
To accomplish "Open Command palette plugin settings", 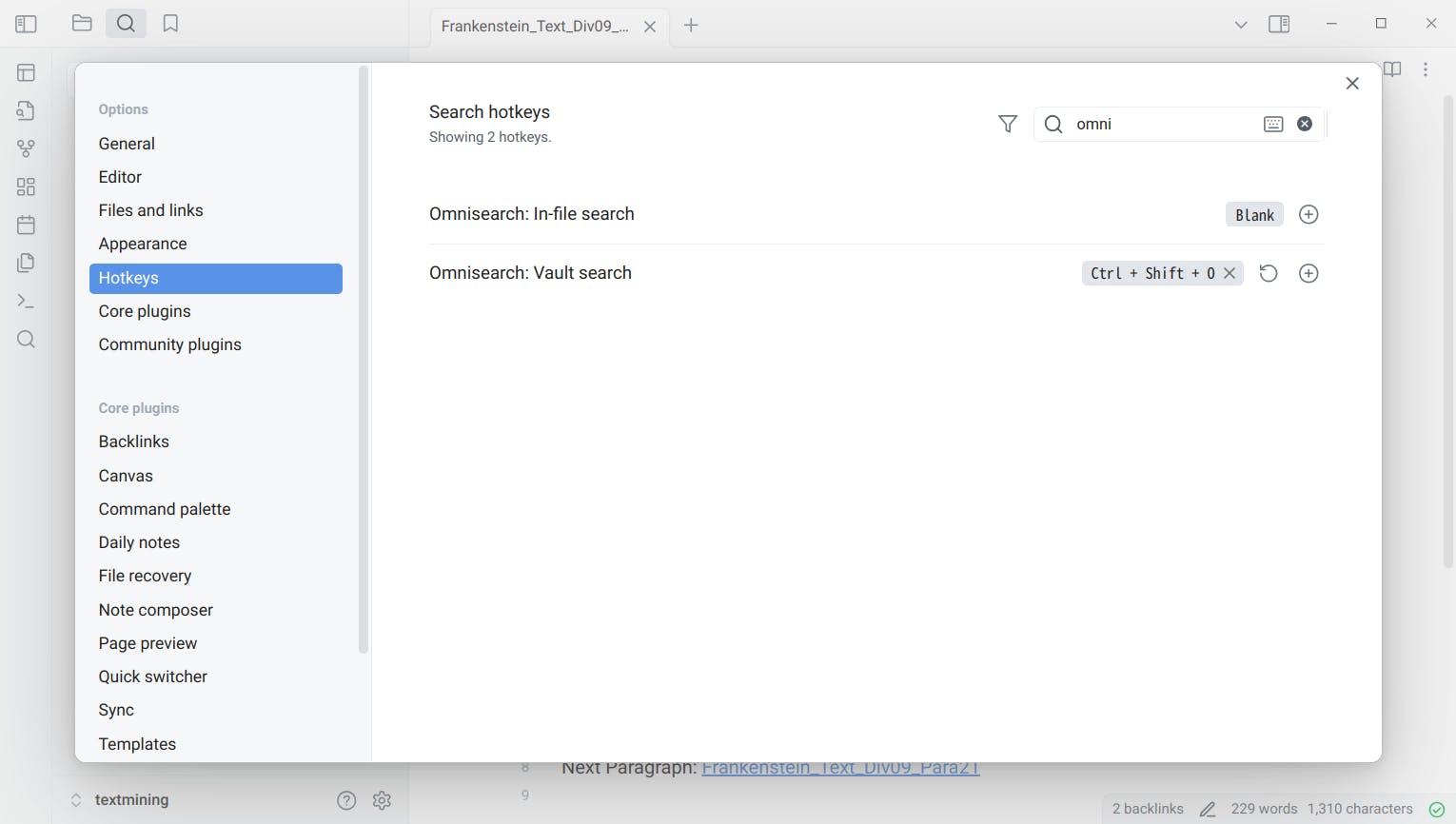I will tap(216, 509).
